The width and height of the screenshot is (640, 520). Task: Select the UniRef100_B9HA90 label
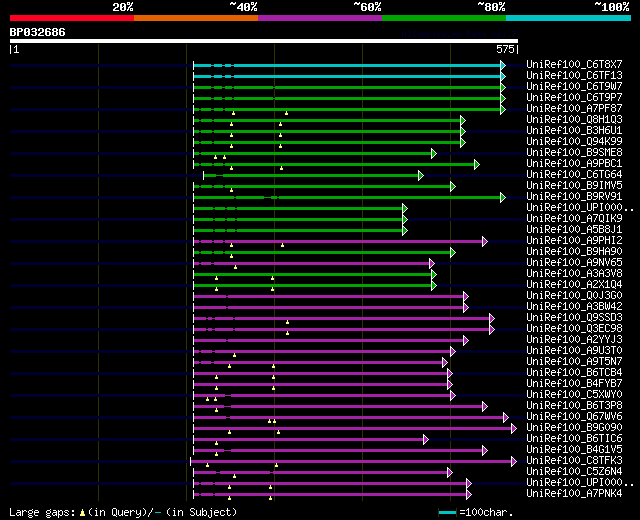tap(574, 252)
